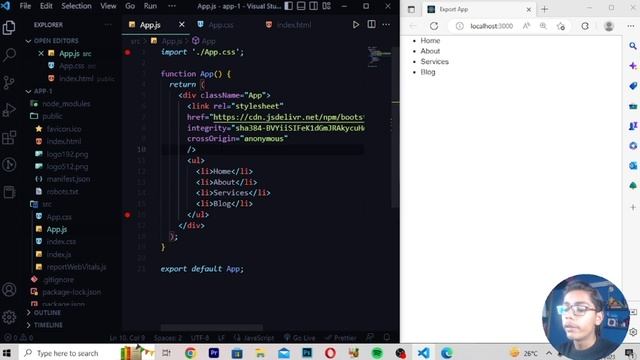
Task: Collapse the APP-1 project section
Action: [43, 91]
